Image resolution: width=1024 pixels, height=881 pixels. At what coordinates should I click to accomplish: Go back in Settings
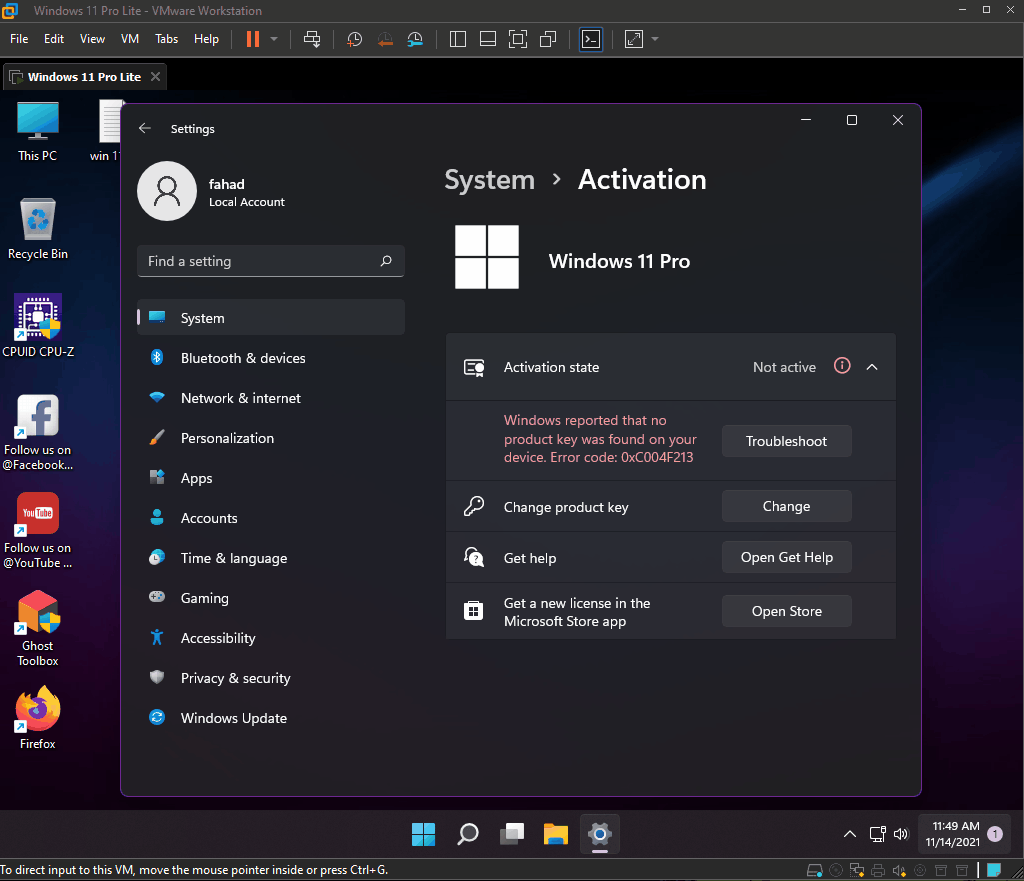pos(145,128)
